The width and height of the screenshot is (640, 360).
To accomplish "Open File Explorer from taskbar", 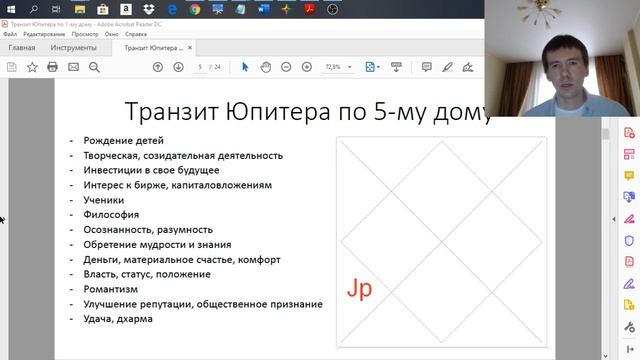I will [80, 9].
